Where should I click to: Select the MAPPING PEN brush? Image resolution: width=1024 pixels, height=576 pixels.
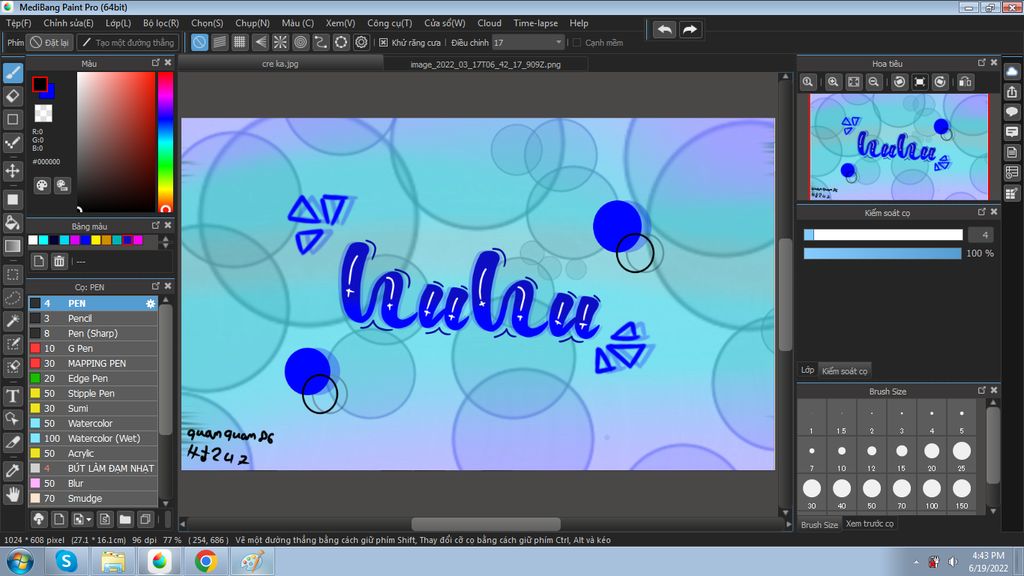pos(93,363)
